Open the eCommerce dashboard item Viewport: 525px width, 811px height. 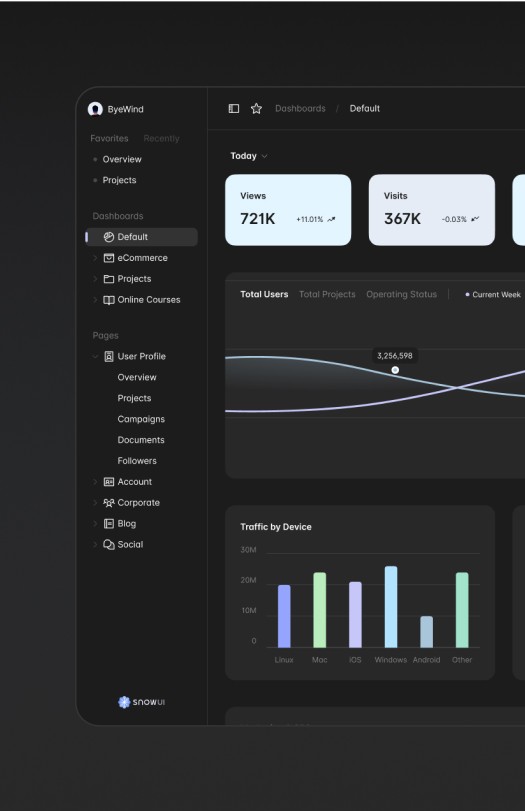[142, 258]
